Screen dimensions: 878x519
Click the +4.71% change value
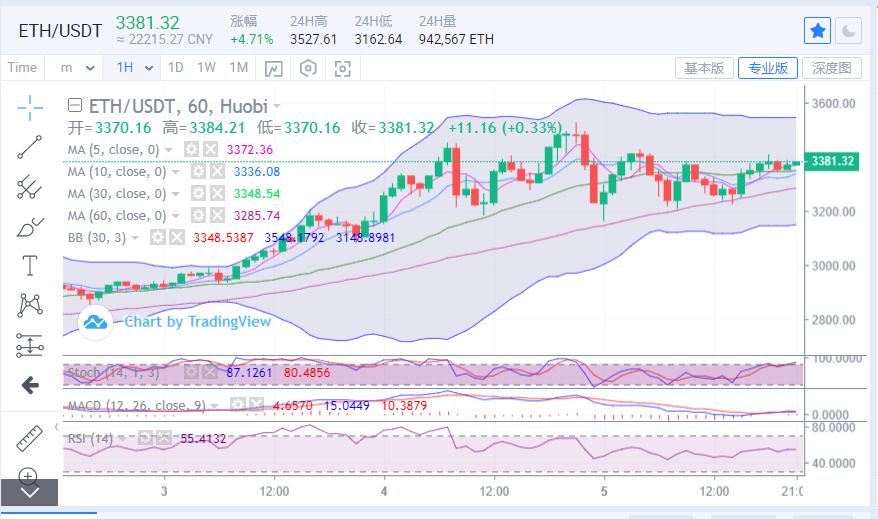coord(252,39)
